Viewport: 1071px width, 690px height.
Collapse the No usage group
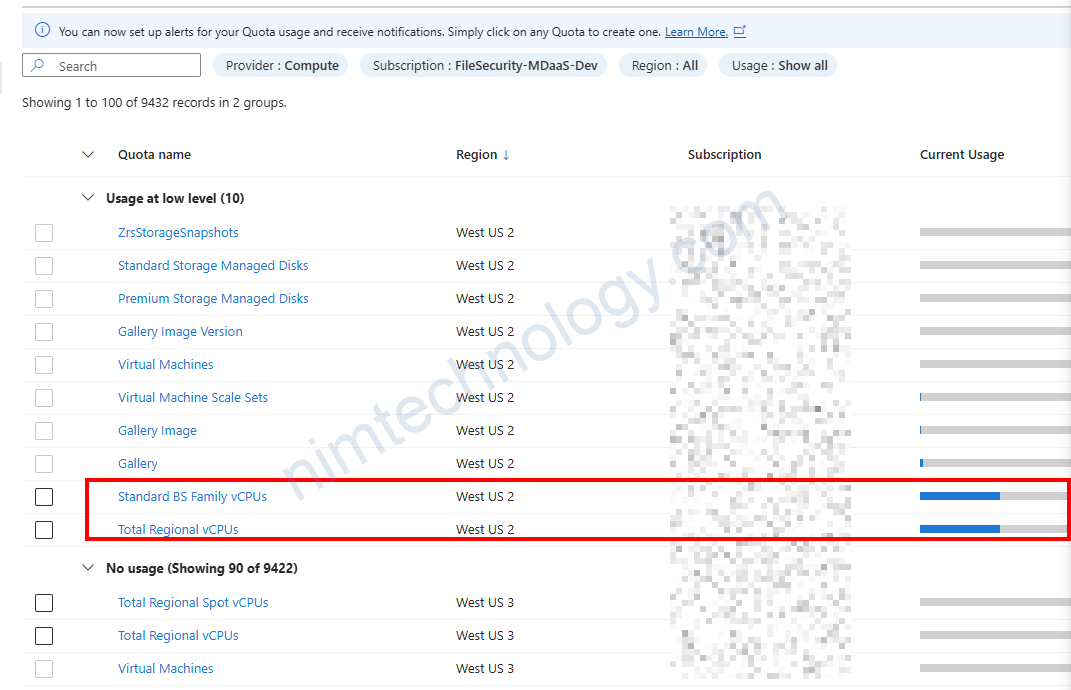click(x=88, y=568)
